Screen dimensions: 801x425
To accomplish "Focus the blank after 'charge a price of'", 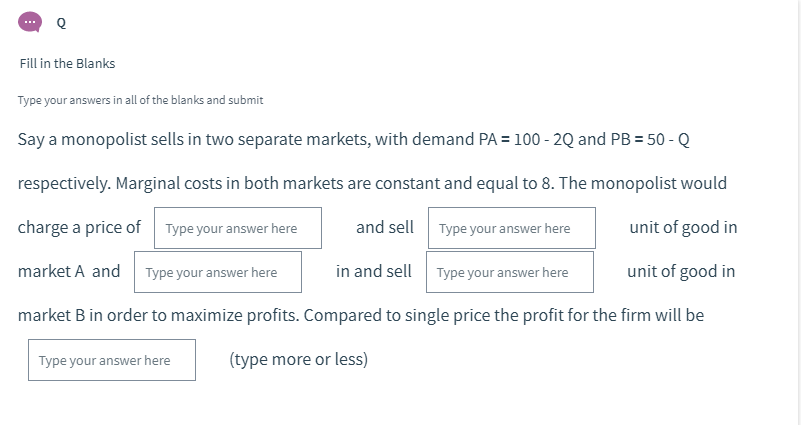I will click(238, 228).
